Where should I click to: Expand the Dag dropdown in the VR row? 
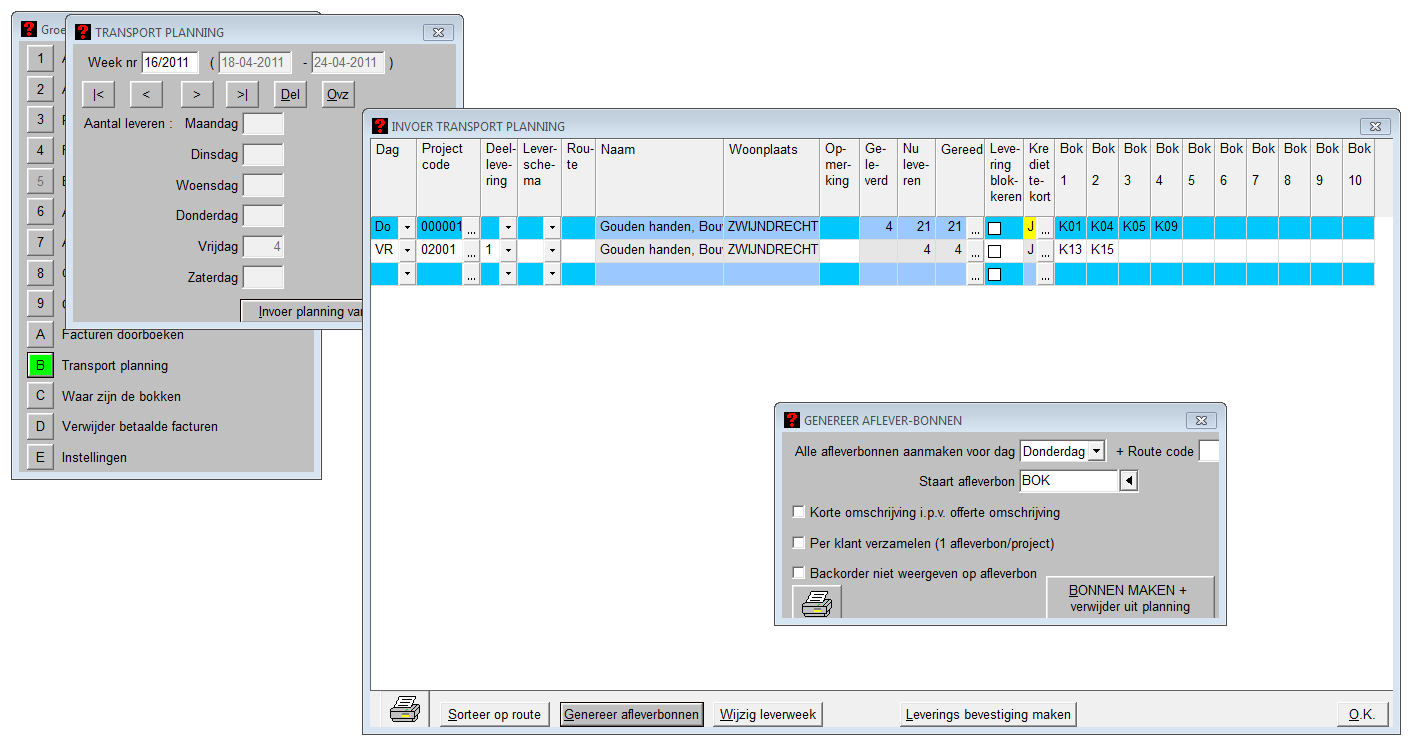pos(407,250)
